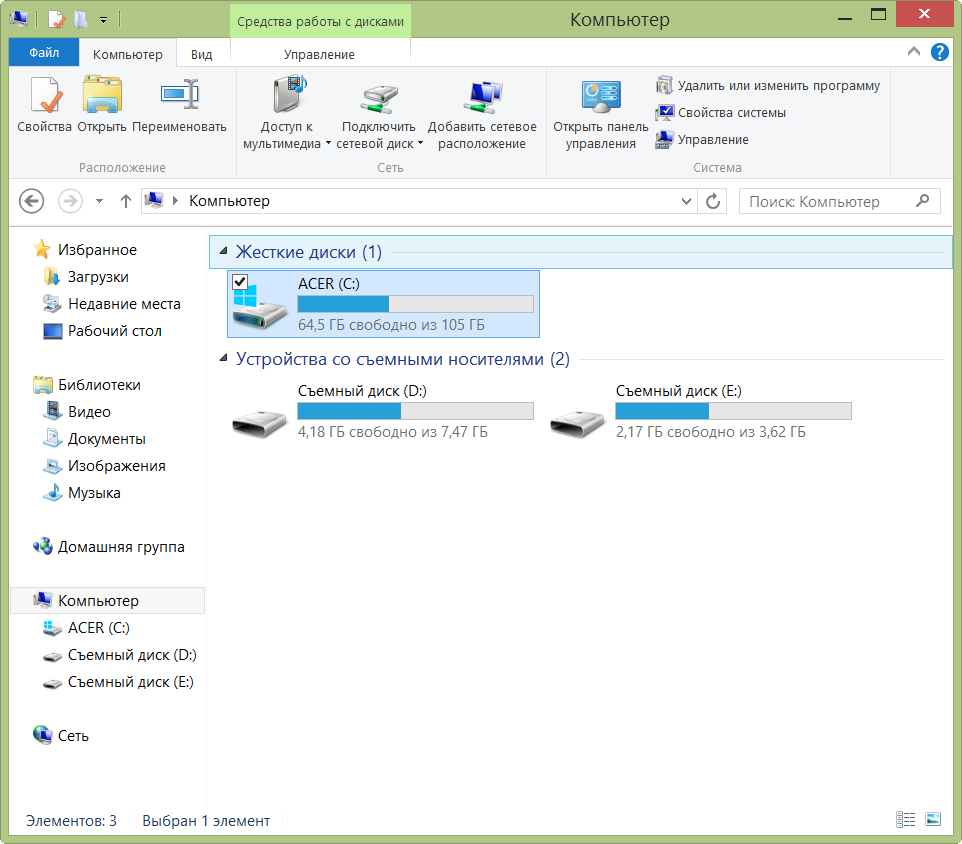Click the Поиск: Компьютер search field
The width and height of the screenshot is (962, 844).
click(x=840, y=201)
